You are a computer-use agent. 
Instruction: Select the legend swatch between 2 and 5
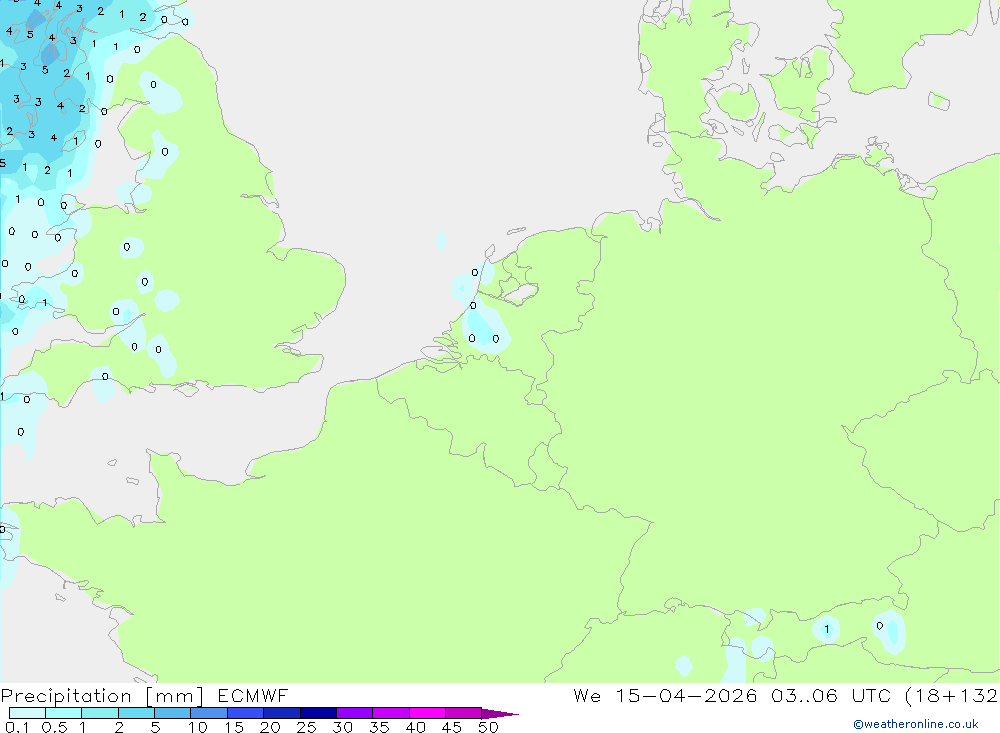(136, 713)
